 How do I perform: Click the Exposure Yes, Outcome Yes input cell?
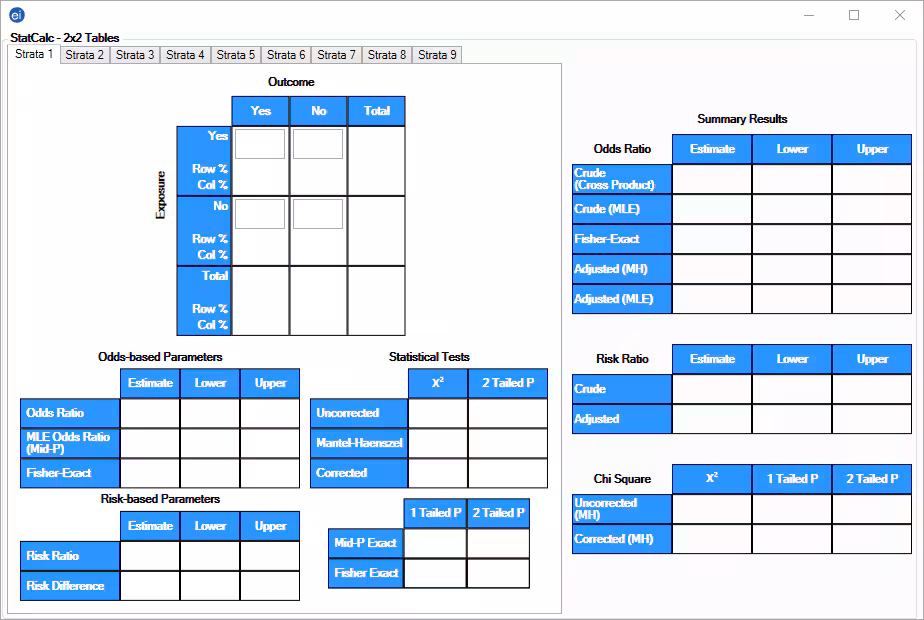[260, 143]
